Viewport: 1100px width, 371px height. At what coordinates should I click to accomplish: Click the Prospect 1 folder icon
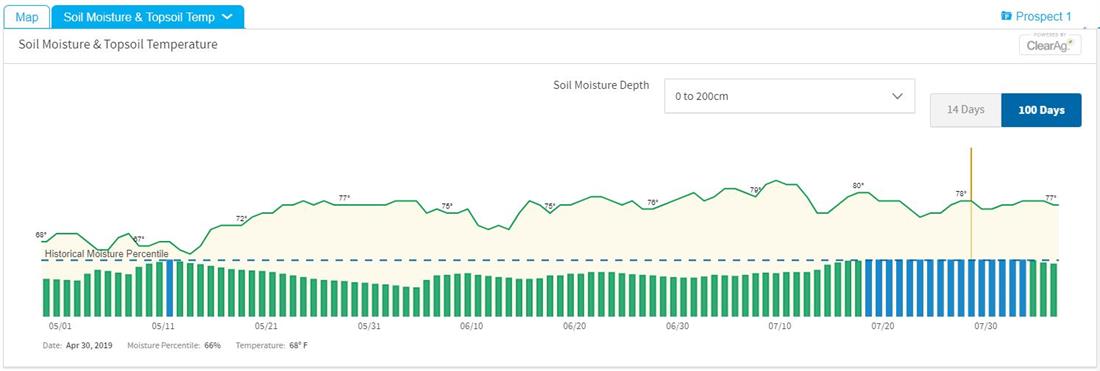(1006, 15)
